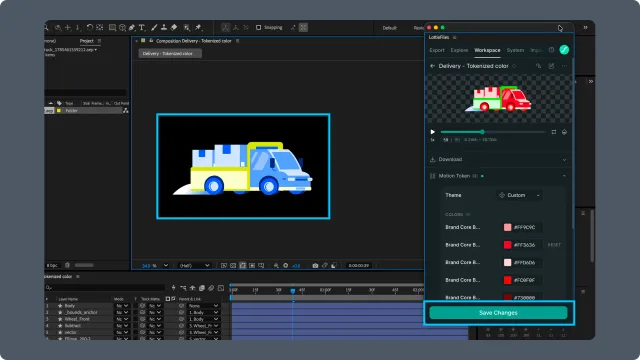Toggle the shy layers switch in timeline
This screenshot has width=640, height=360.
tap(192, 288)
